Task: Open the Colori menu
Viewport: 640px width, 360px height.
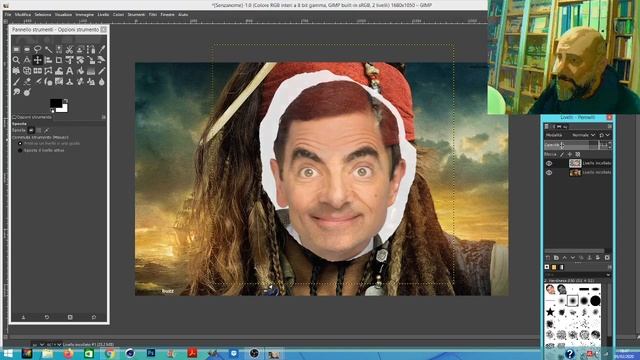Action: coord(118,14)
